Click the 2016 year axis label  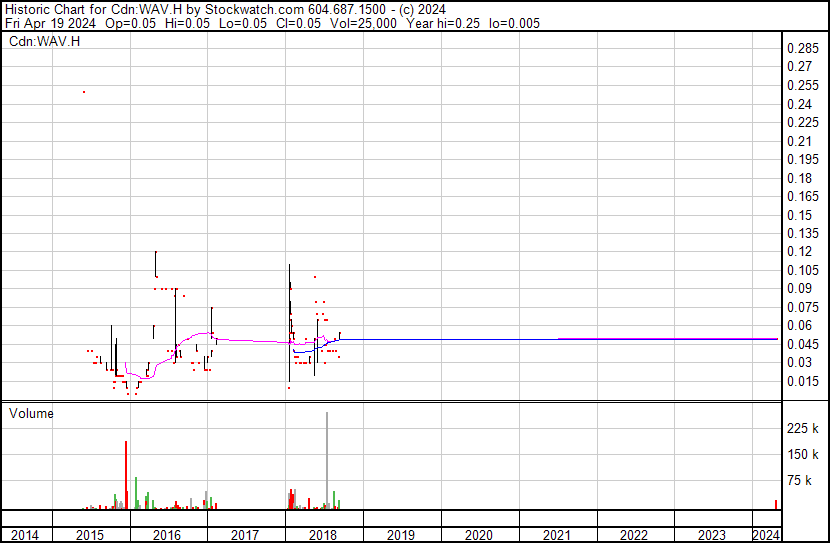click(167, 535)
